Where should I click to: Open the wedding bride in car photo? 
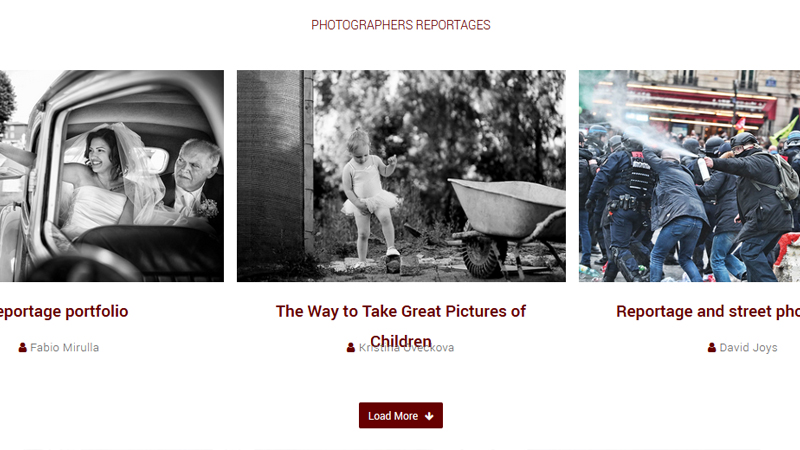[112, 176]
